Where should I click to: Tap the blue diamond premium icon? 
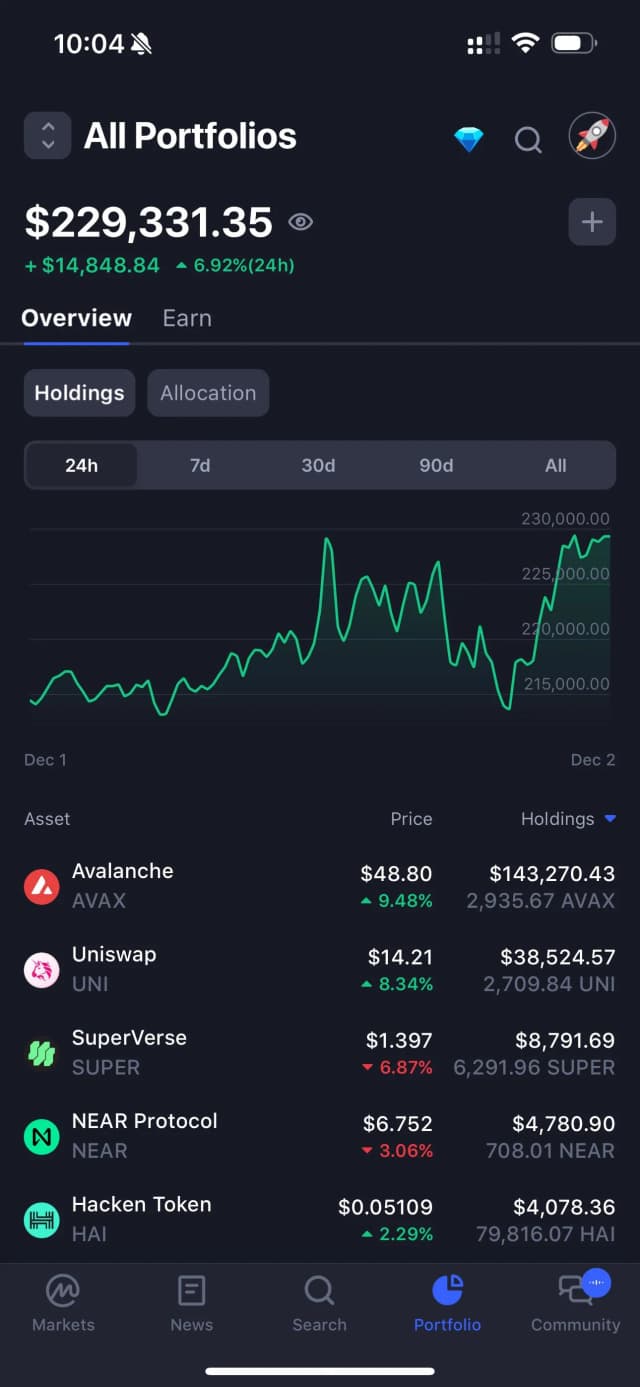468,139
